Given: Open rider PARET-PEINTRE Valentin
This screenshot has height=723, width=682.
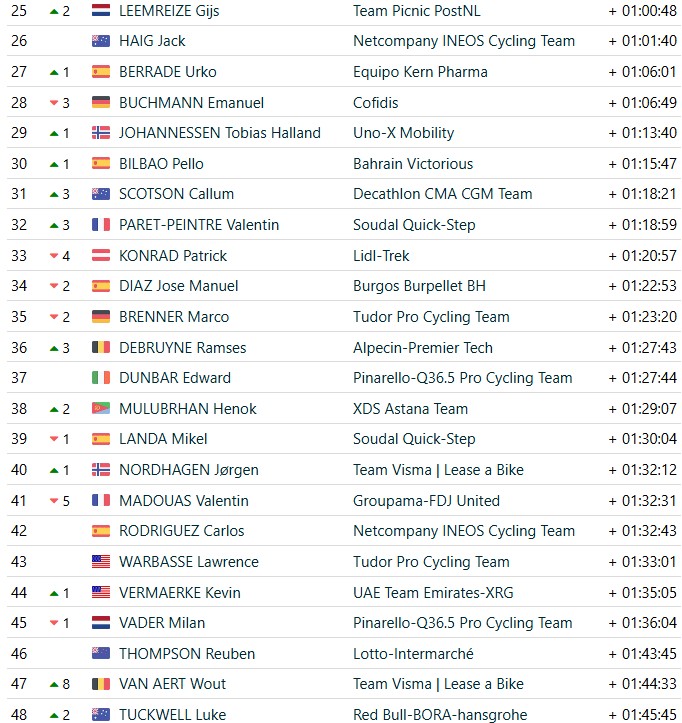Looking at the screenshot, I should (x=199, y=225).
